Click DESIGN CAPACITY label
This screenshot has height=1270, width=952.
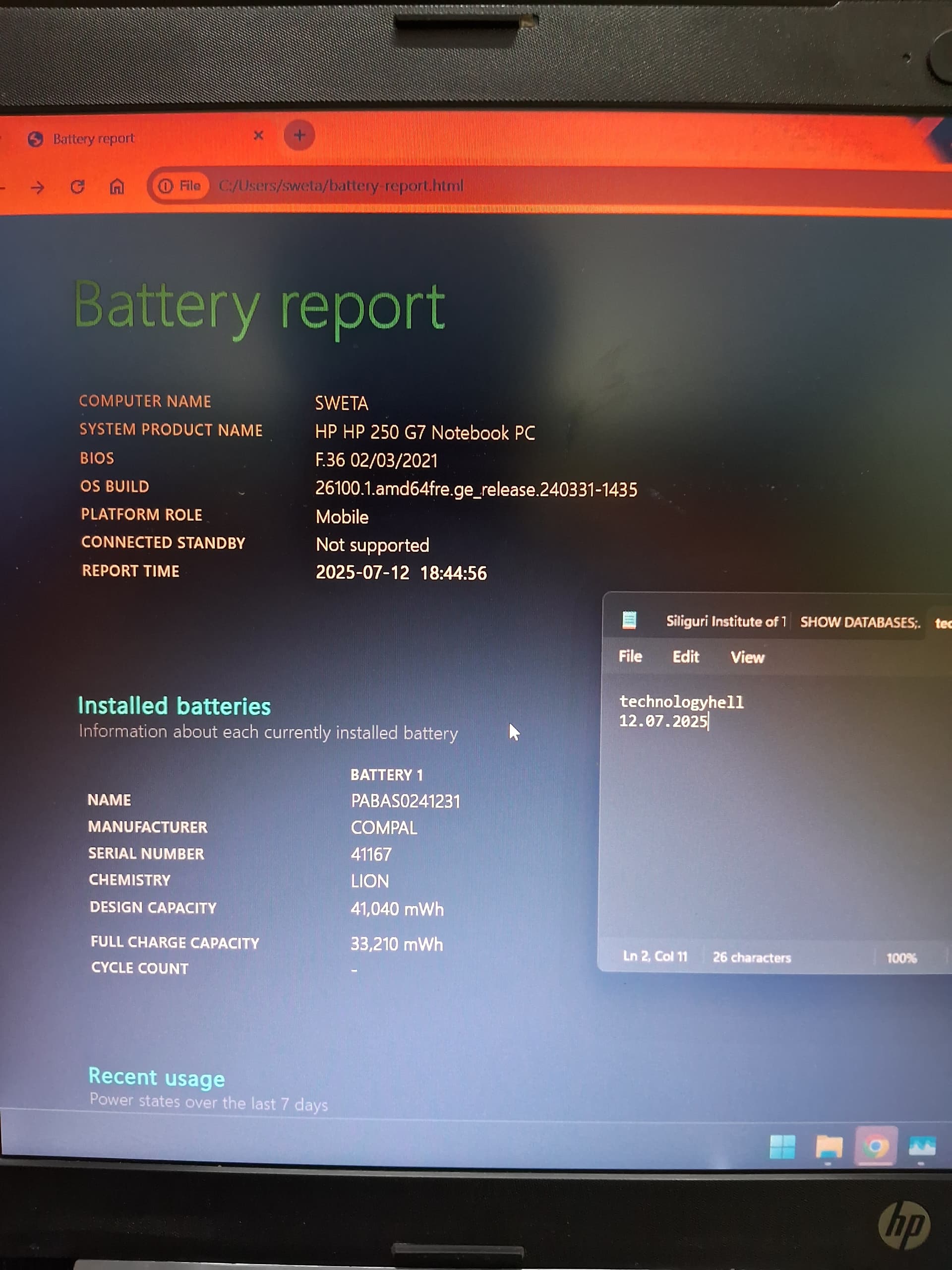pos(153,907)
